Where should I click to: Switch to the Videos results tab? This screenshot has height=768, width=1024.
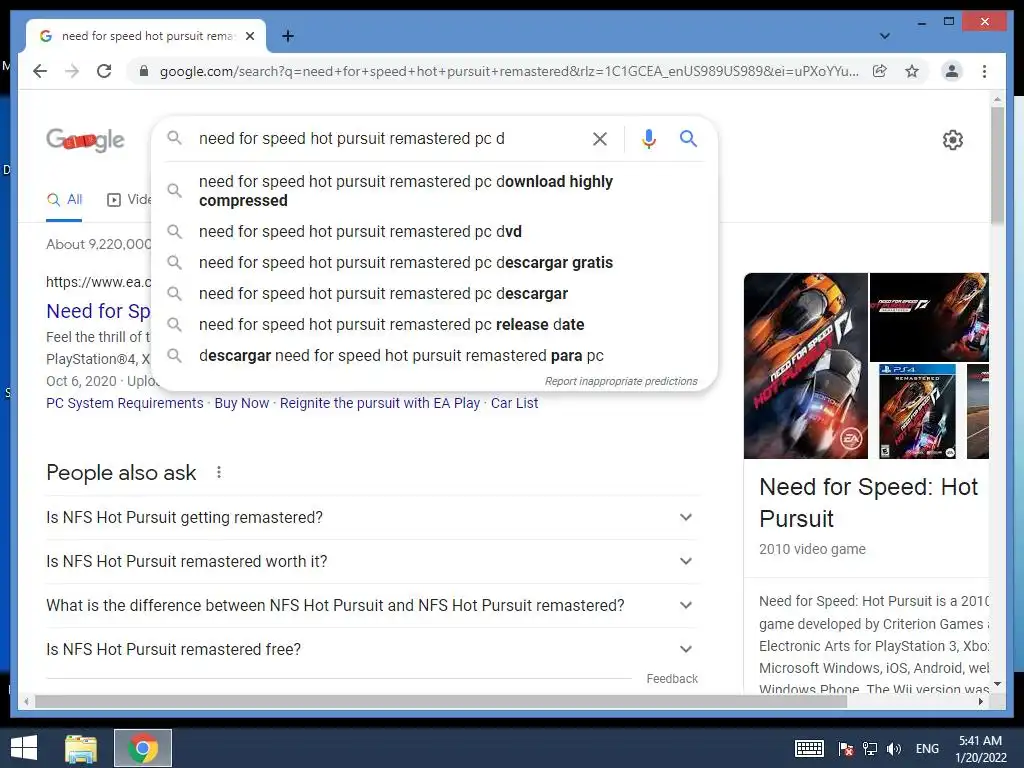point(129,200)
